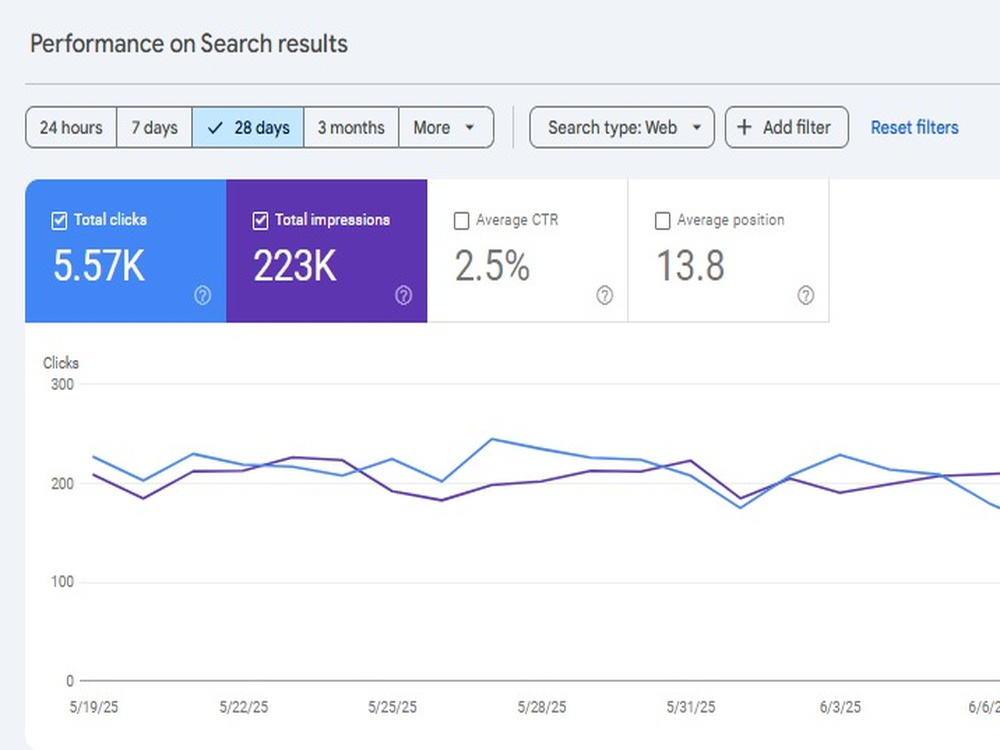This screenshot has width=1000, height=750.
Task: Click the 5/25/25 date label
Action: coord(392,707)
